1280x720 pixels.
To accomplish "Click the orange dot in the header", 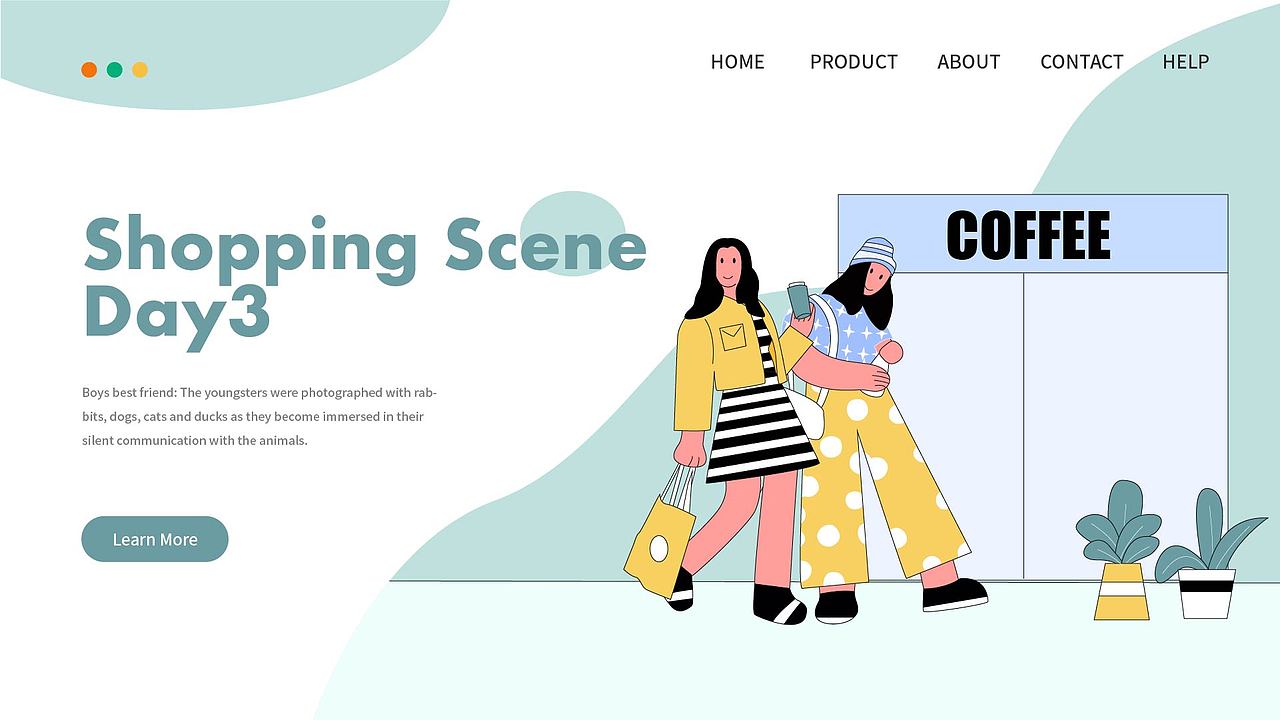I will pyautogui.click(x=89, y=70).
